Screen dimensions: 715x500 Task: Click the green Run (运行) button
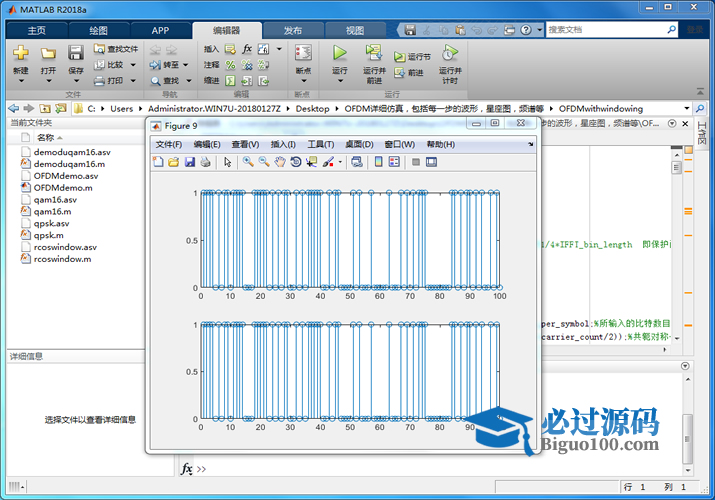tap(339, 55)
